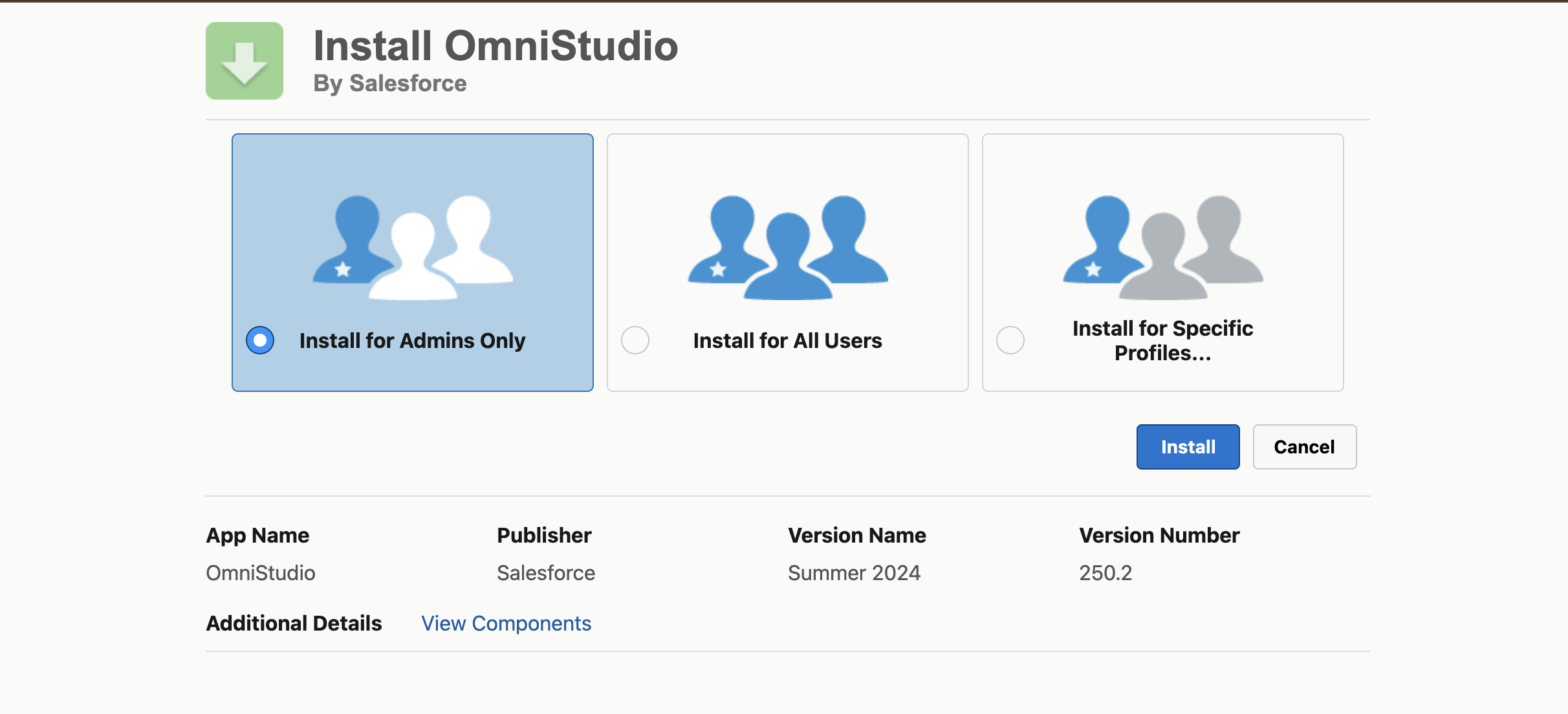Select Install for Admins Only radio button
Viewport: 1568px width, 714px height.
click(260, 340)
